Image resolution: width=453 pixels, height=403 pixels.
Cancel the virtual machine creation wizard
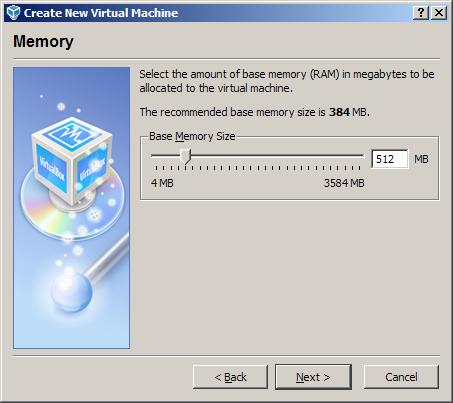[x=401, y=377]
